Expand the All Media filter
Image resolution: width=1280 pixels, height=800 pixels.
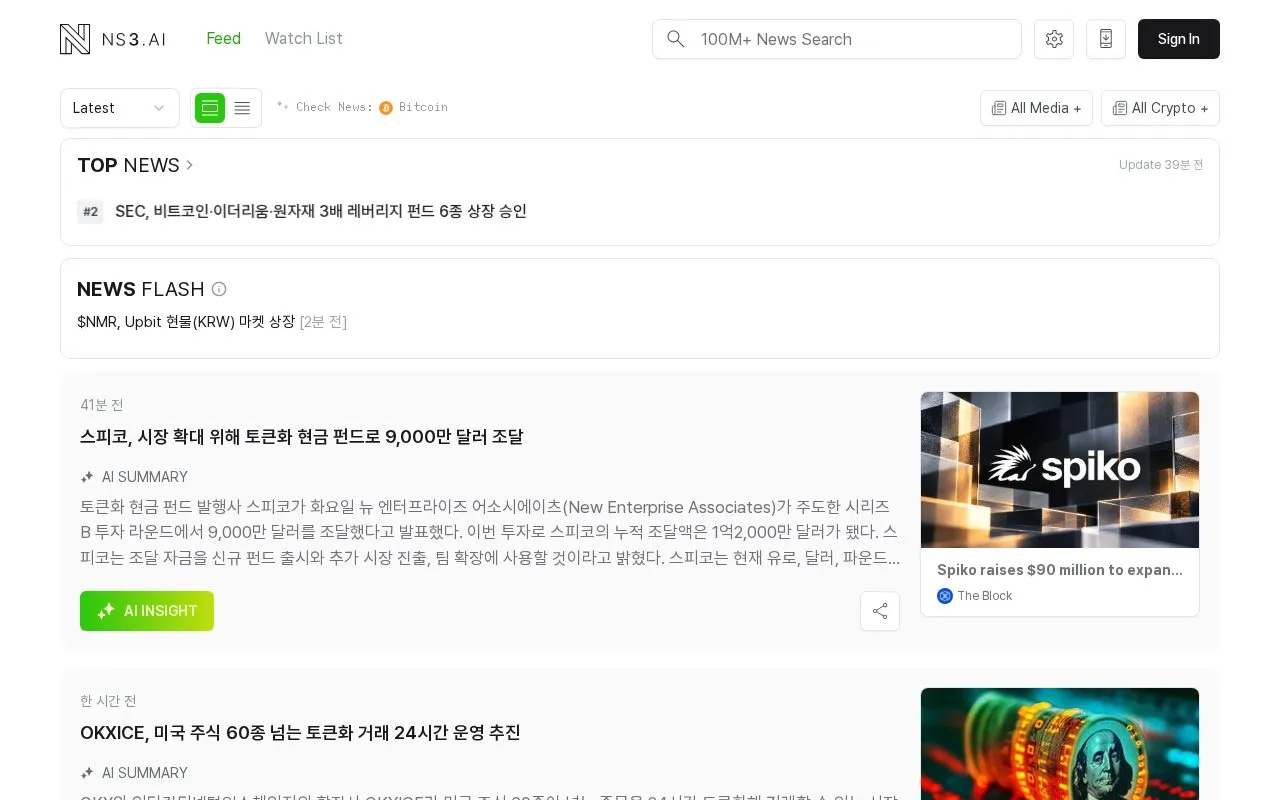[x=1036, y=108]
